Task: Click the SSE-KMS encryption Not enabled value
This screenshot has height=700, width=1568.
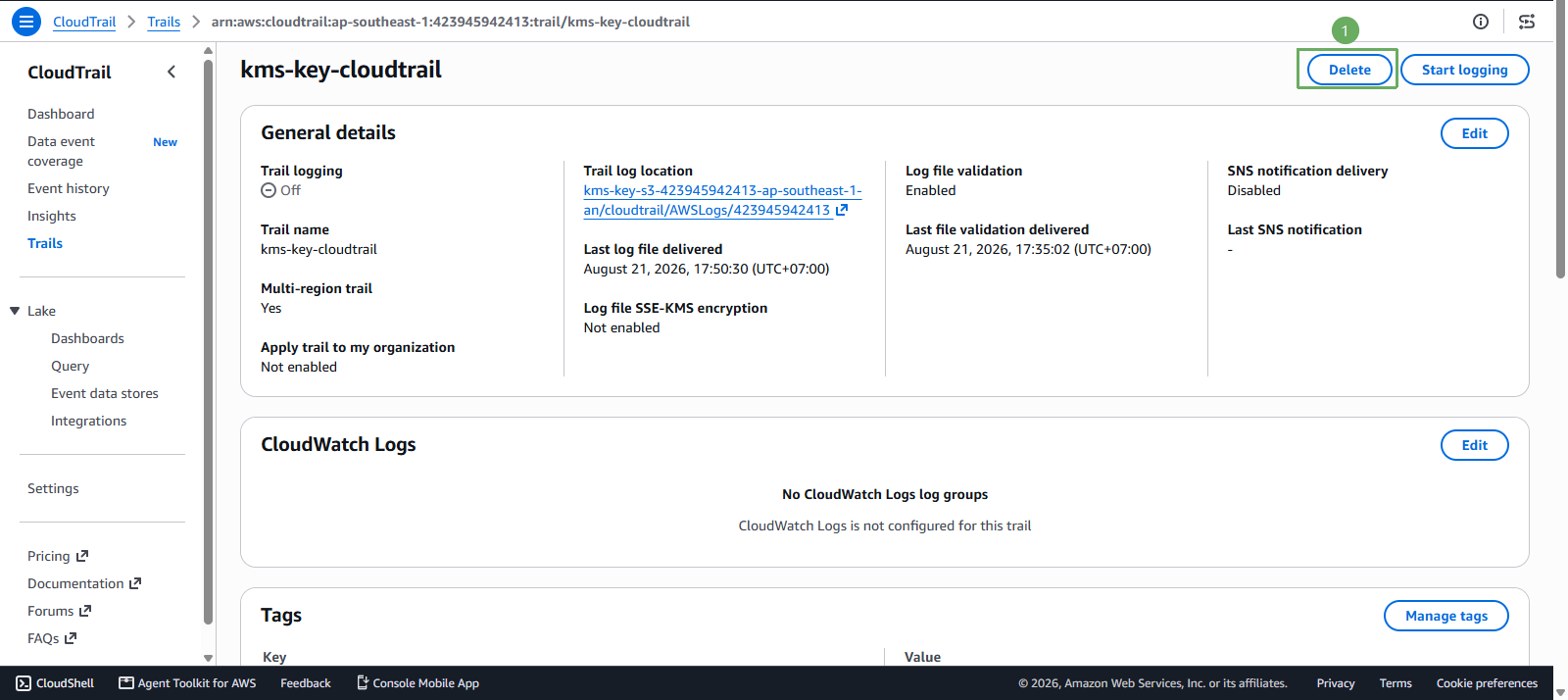Action: point(621,327)
